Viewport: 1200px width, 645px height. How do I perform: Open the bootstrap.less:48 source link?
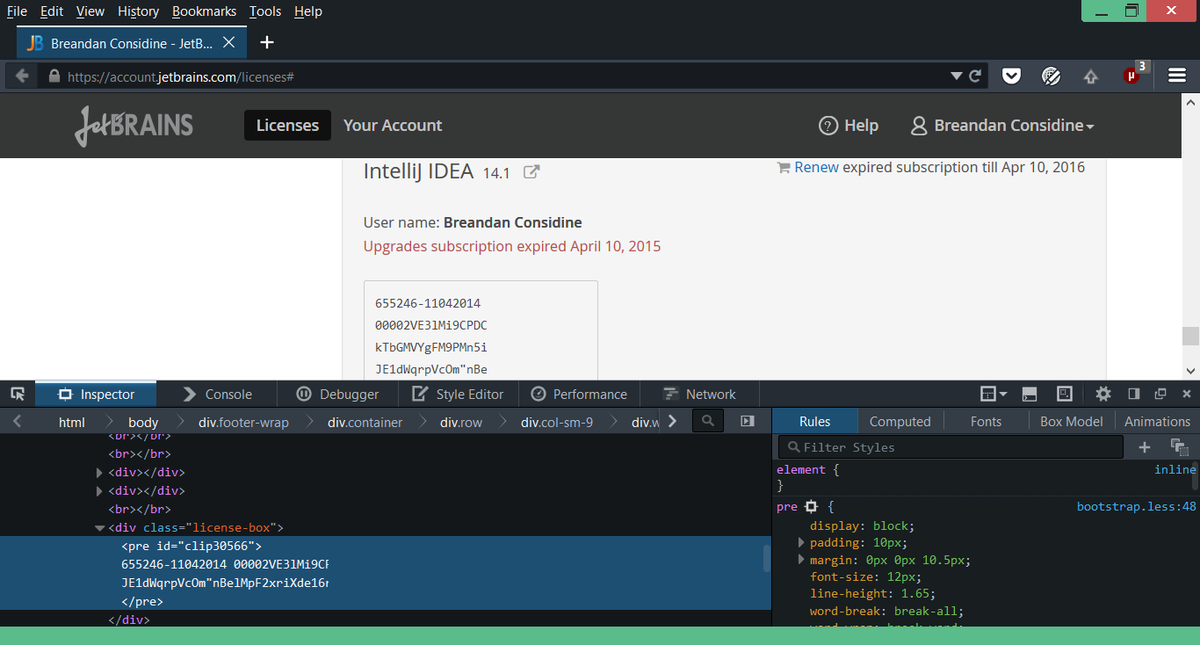click(1136, 507)
